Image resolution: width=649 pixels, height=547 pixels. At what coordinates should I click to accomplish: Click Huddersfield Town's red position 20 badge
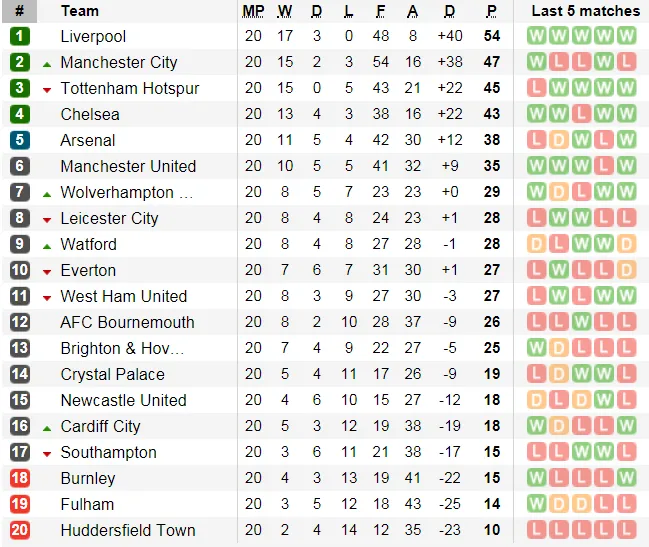coord(20,530)
